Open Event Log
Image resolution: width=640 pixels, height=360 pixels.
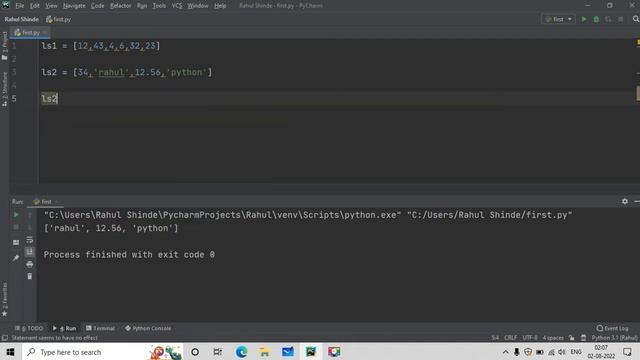(612, 328)
